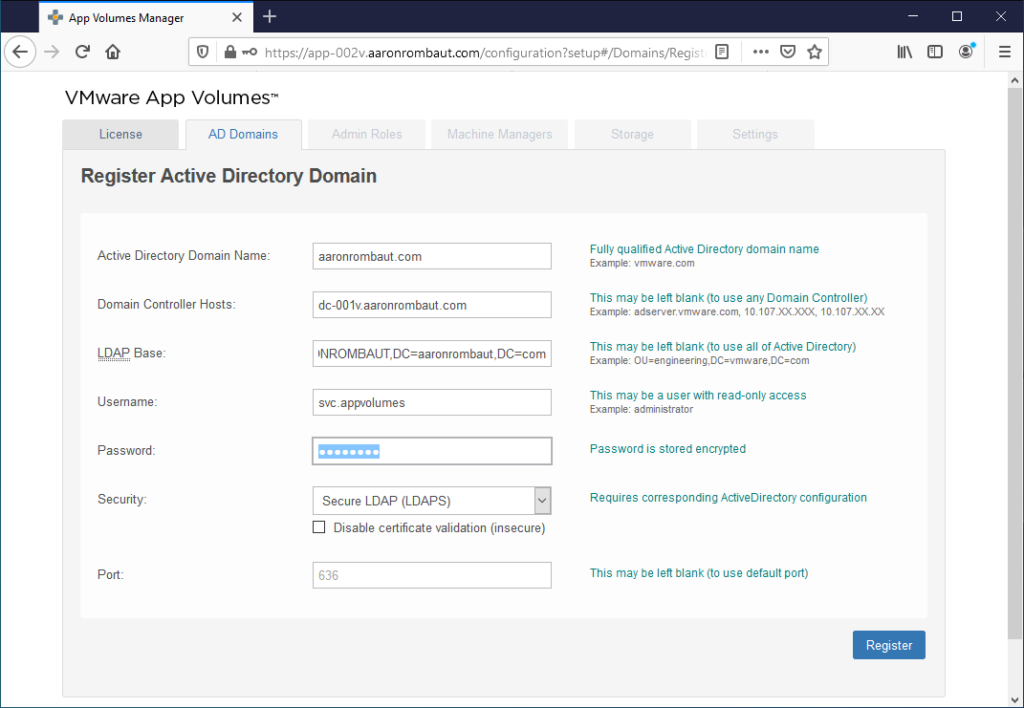Click the browser Back arrow button
Image resolution: width=1024 pixels, height=708 pixels.
tap(21, 52)
